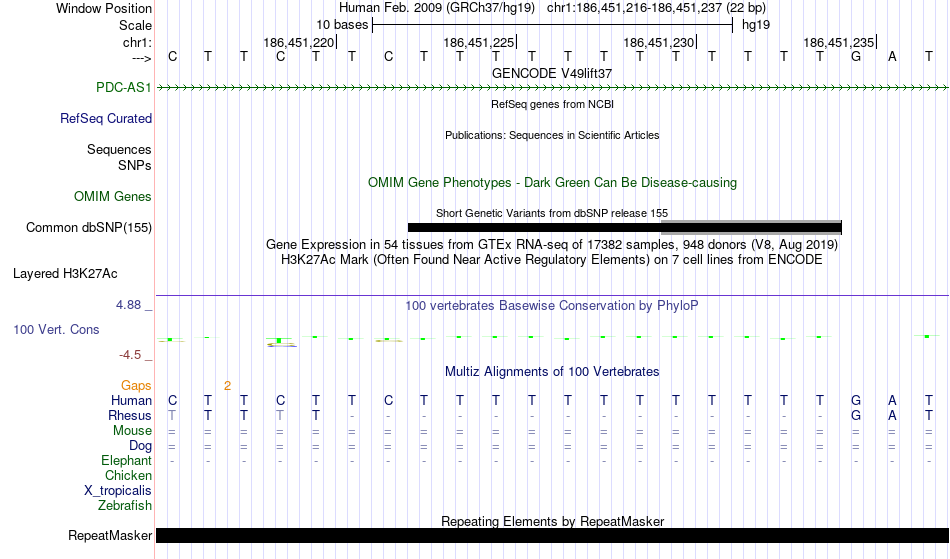The image size is (950, 559).
Task: Open Multiz Alignments of 100 Vertebrates title
Action: pyautogui.click(x=552, y=372)
